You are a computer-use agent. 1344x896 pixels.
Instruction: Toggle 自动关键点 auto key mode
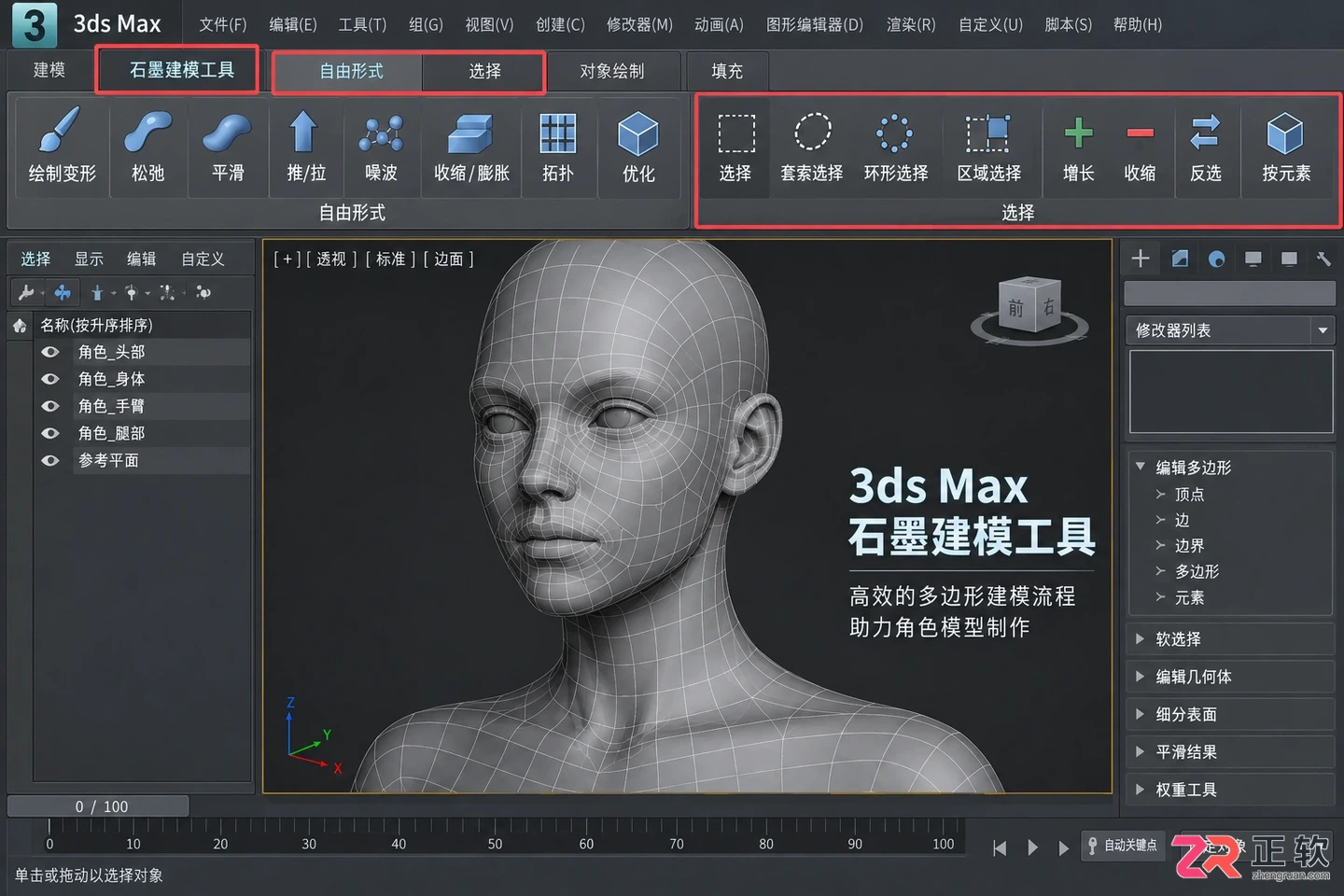coord(1123,846)
